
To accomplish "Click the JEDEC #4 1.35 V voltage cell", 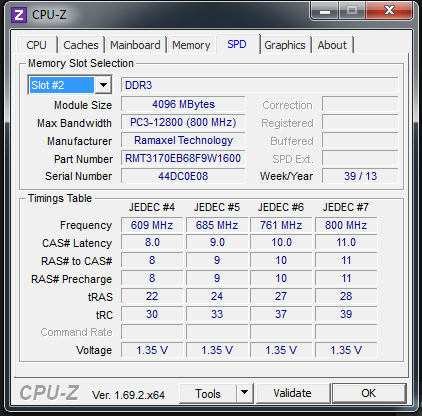I will click(x=152, y=350).
